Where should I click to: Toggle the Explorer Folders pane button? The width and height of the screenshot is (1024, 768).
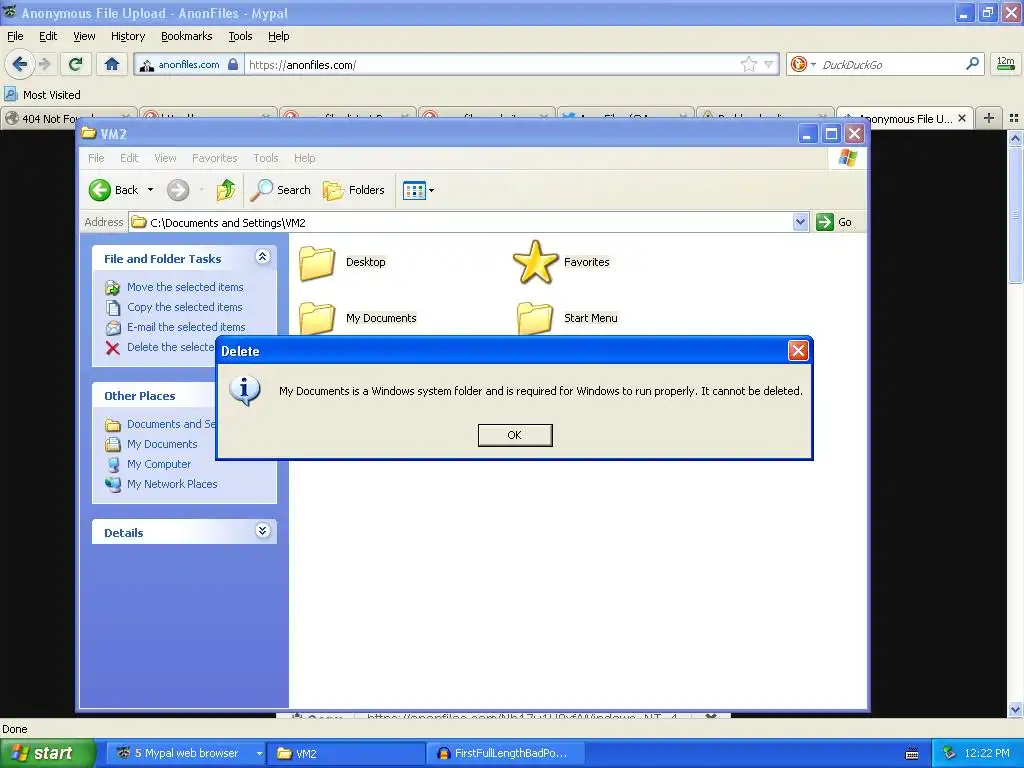pyautogui.click(x=354, y=190)
